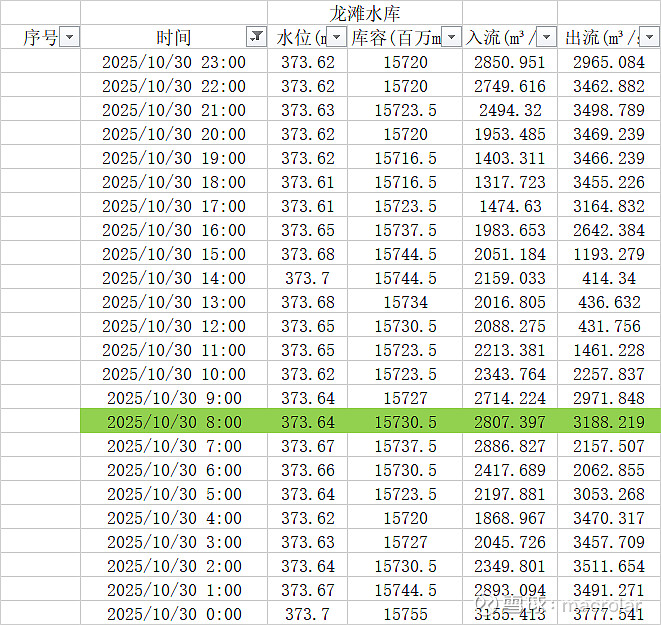Select cell 2025/10/30 17:00
The image size is (661, 625).
point(174,206)
